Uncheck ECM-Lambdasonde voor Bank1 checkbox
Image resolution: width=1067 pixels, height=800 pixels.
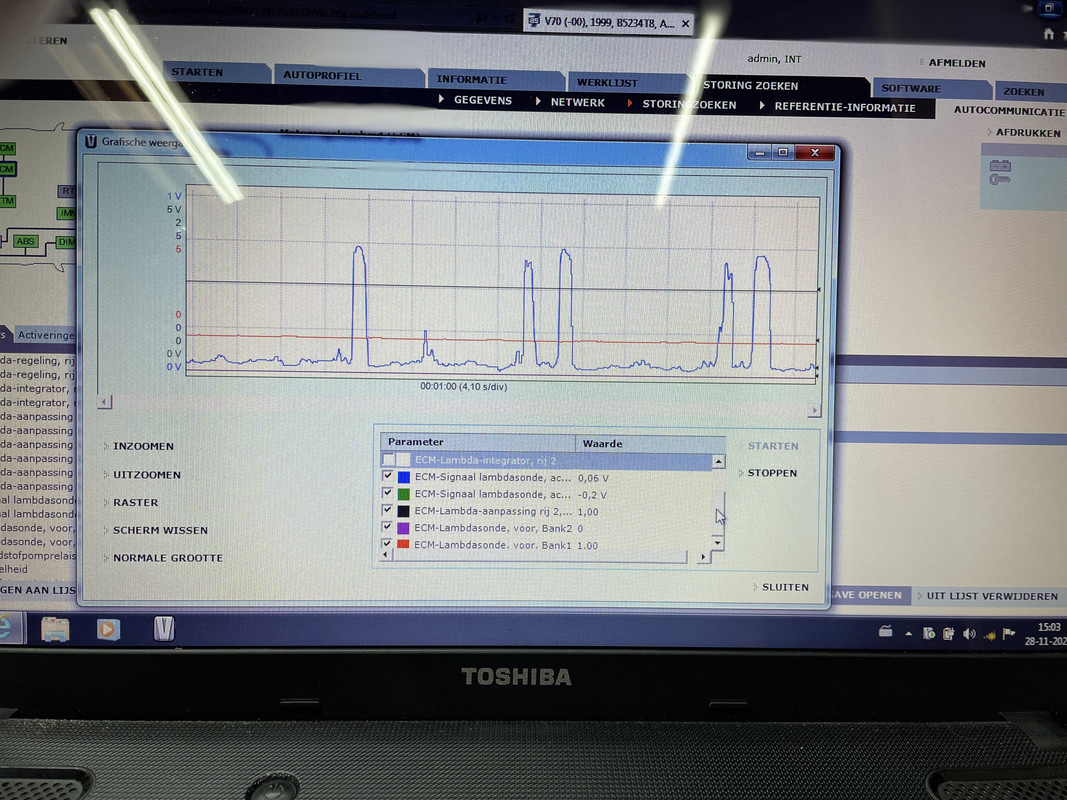(388, 544)
